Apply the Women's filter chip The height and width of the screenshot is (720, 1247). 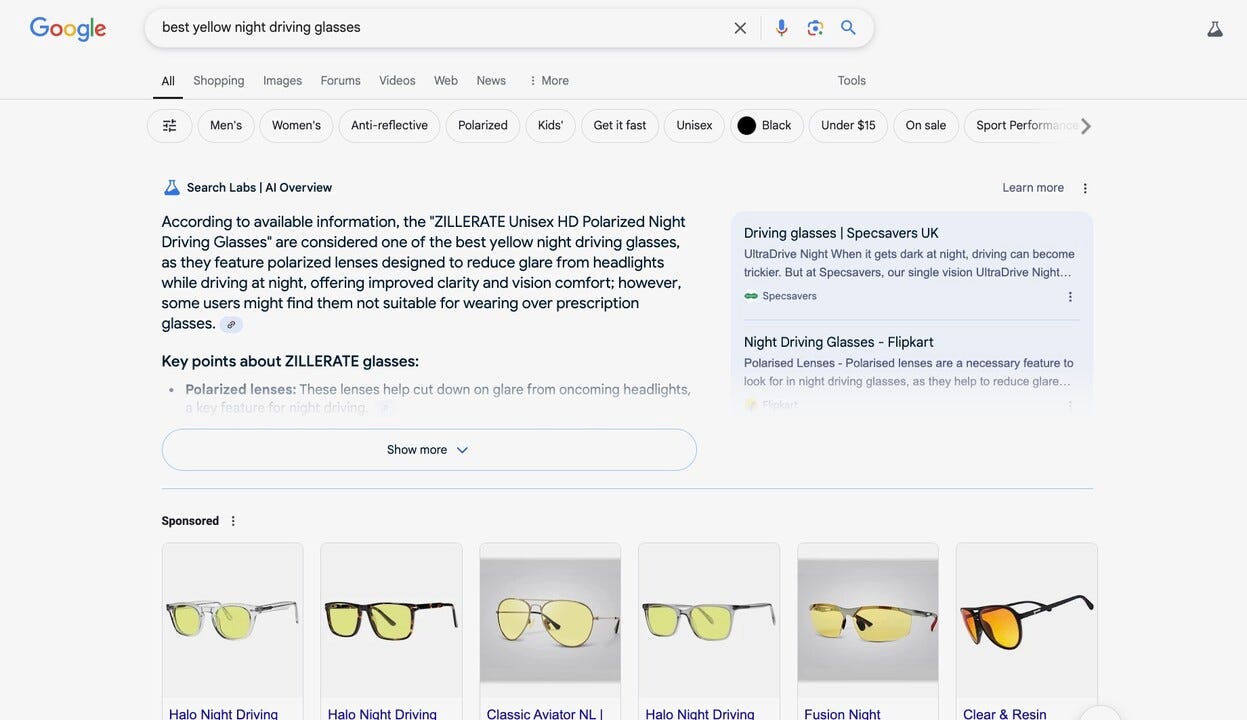296,126
